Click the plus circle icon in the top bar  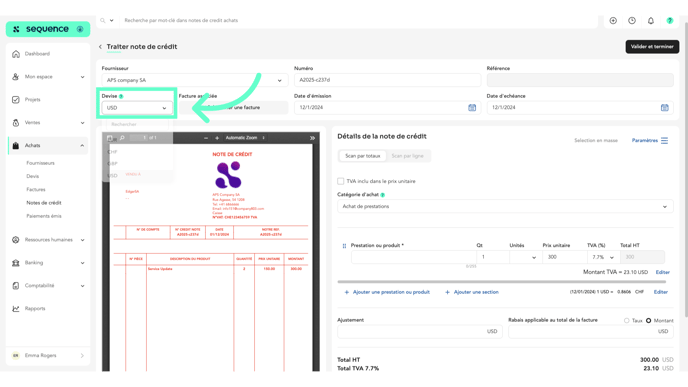(613, 21)
